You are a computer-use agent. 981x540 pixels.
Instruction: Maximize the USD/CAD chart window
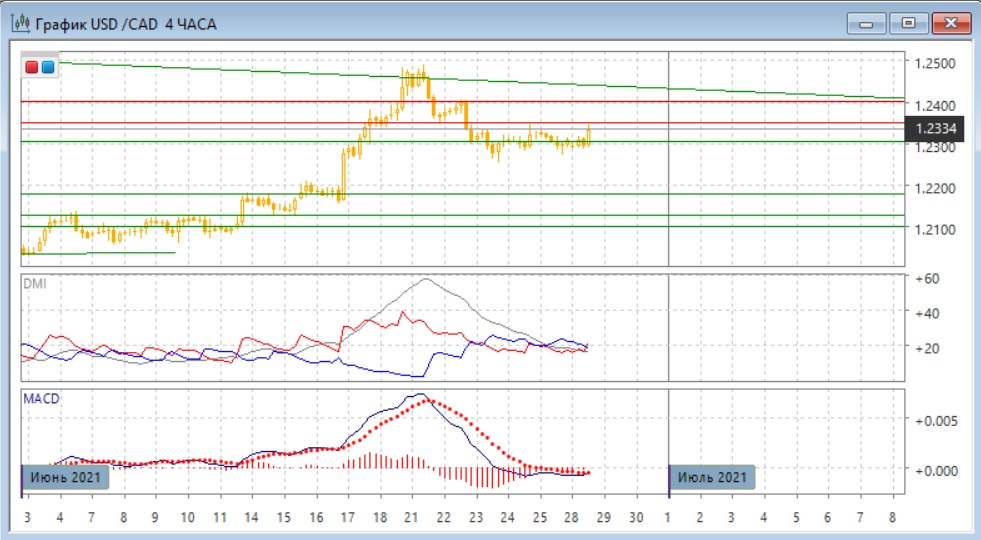tap(908, 23)
